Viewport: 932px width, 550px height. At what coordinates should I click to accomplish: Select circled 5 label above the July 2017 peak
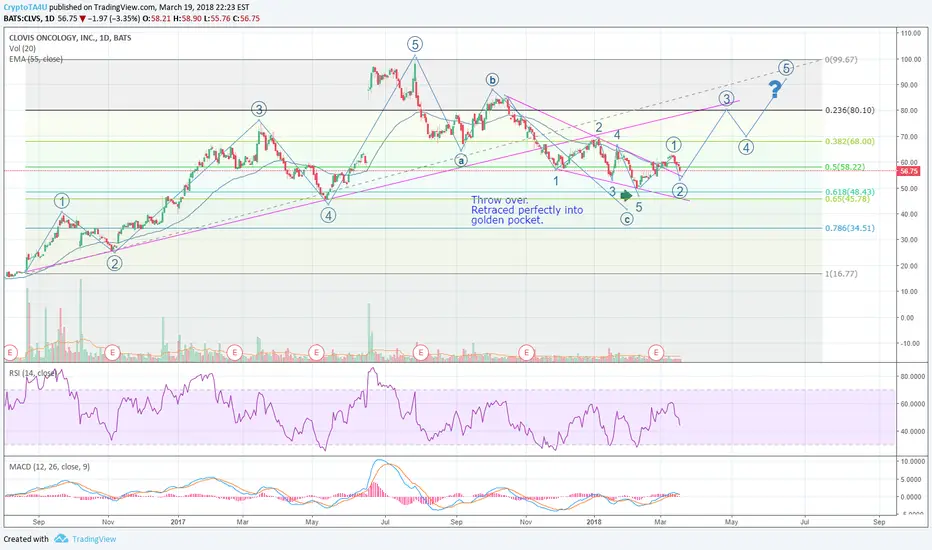(415, 44)
